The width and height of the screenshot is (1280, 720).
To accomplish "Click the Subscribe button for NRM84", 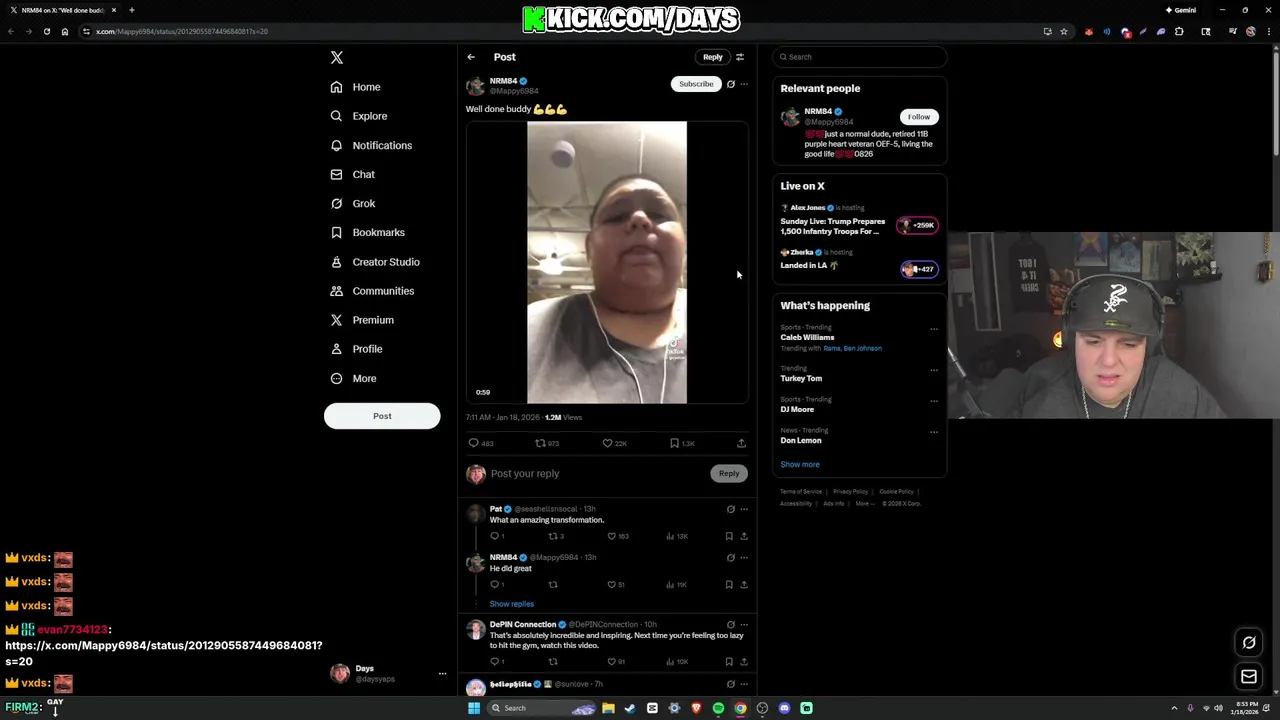I will [696, 84].
